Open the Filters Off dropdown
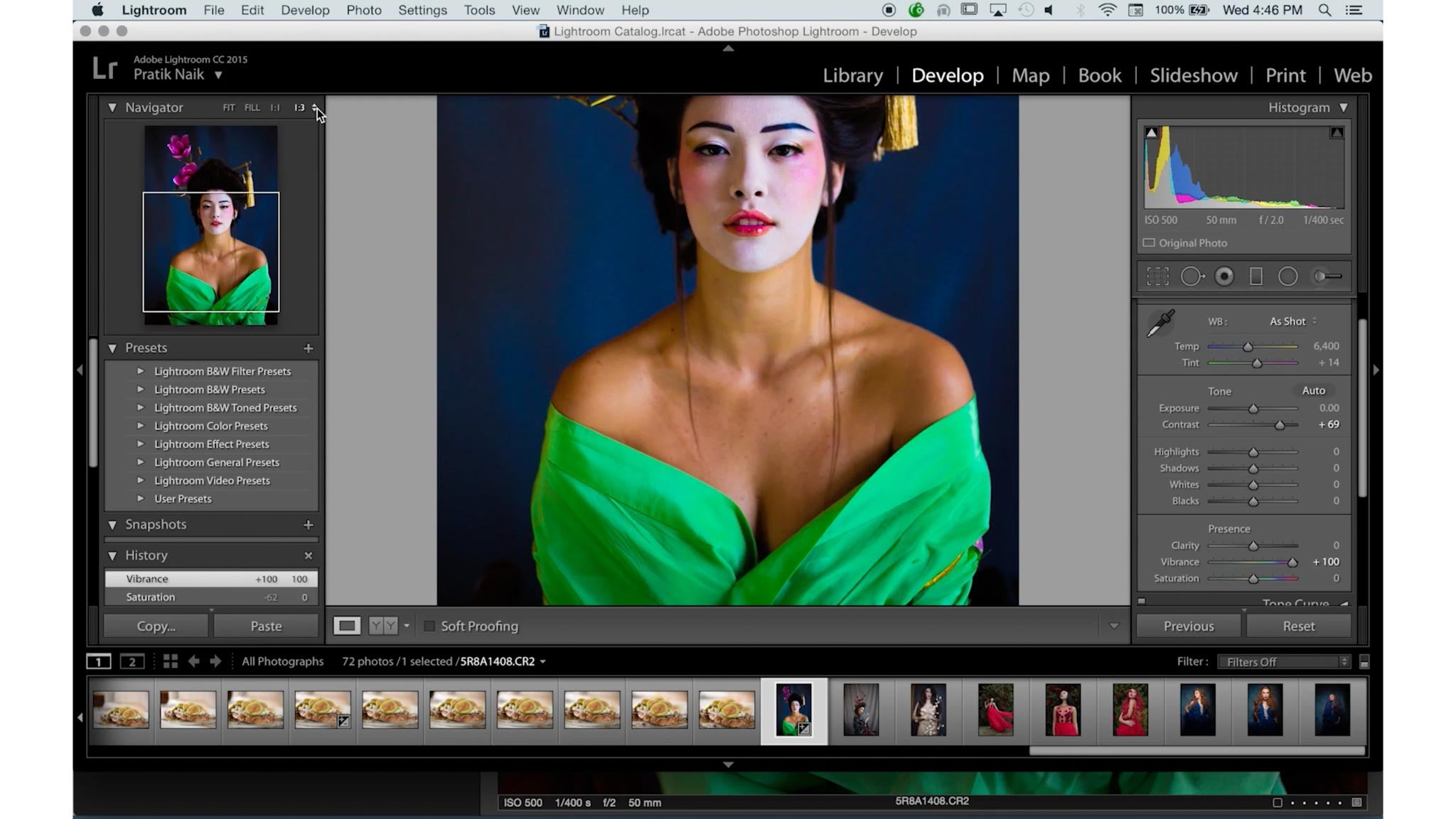This screenshot has height=819, width=1456. 1283,661
